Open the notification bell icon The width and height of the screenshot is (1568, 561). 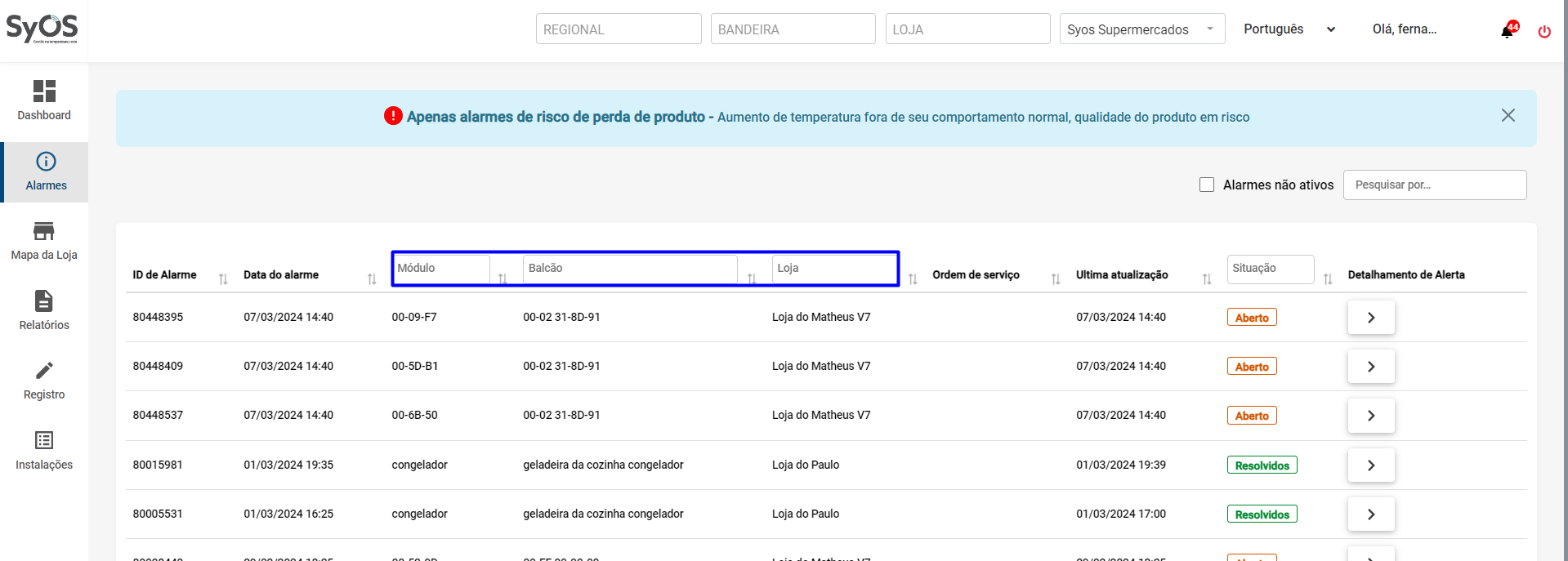click(1508, 31)
